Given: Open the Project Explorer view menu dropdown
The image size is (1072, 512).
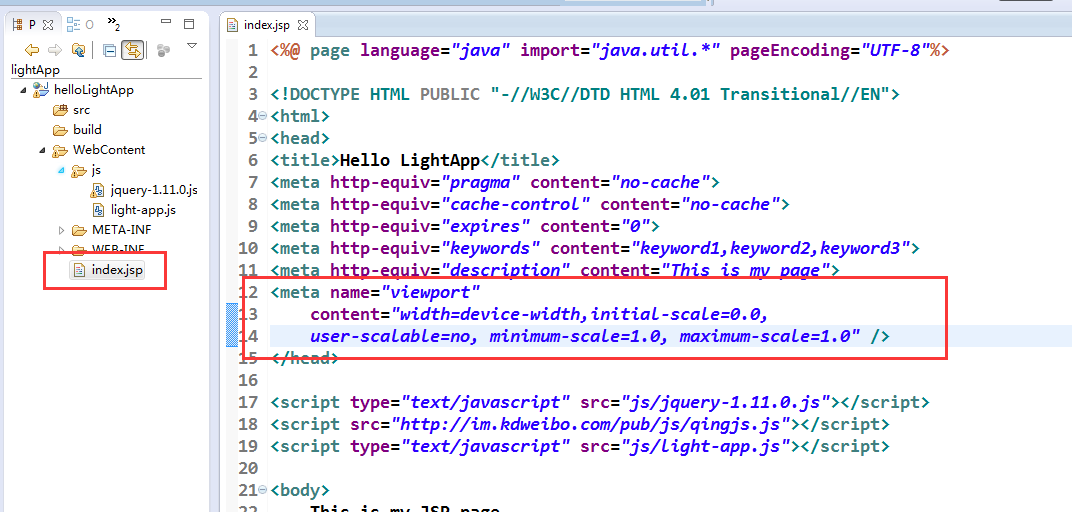Looking at the screenshot, I should point(191,47).
